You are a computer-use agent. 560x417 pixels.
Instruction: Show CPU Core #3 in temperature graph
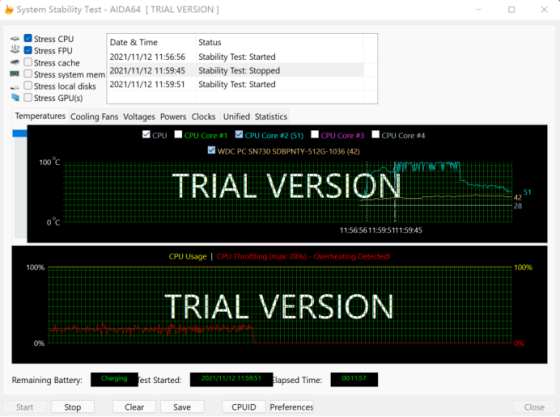tap(315, 134)
